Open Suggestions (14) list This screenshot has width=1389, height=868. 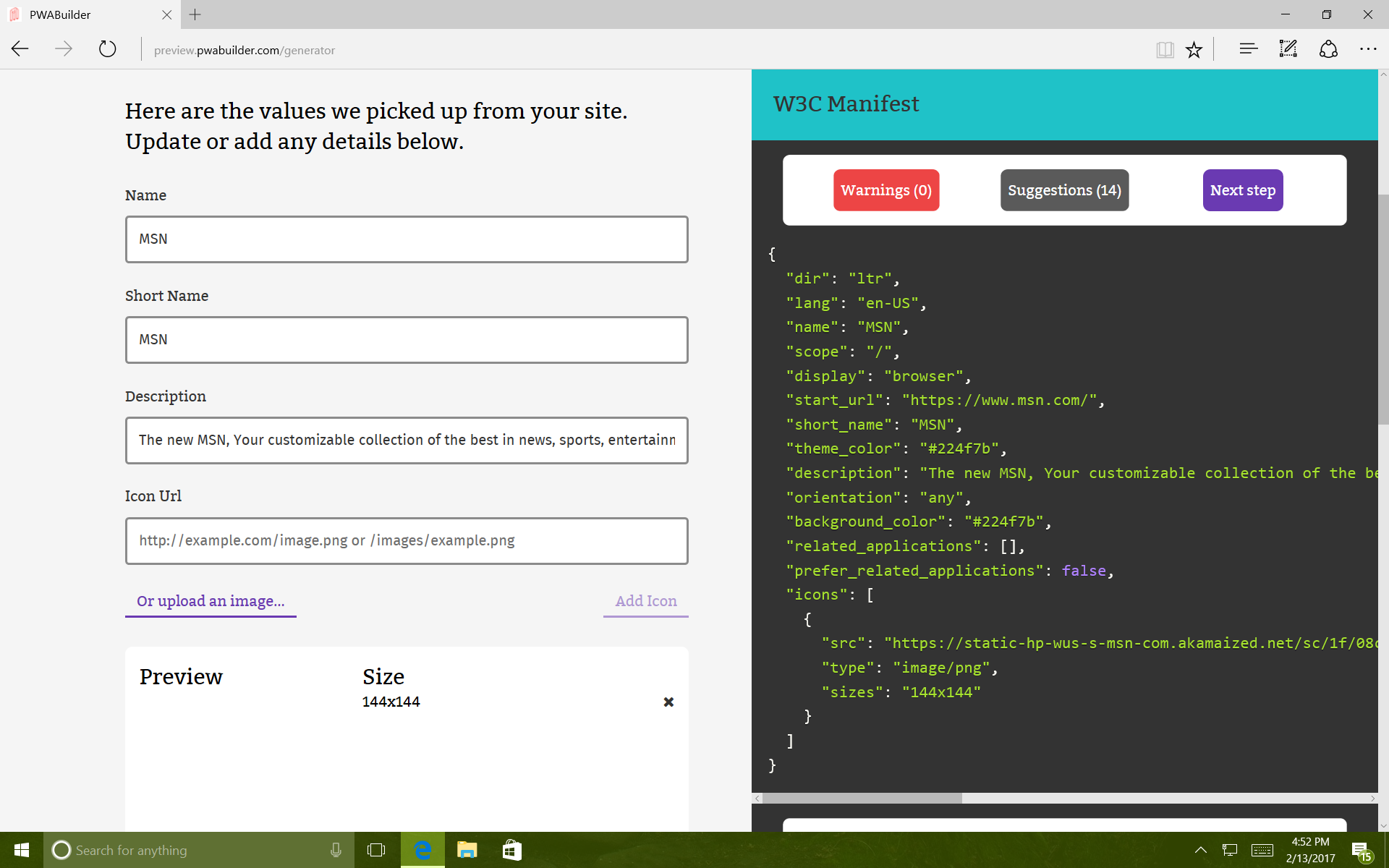coord(1063,190)
